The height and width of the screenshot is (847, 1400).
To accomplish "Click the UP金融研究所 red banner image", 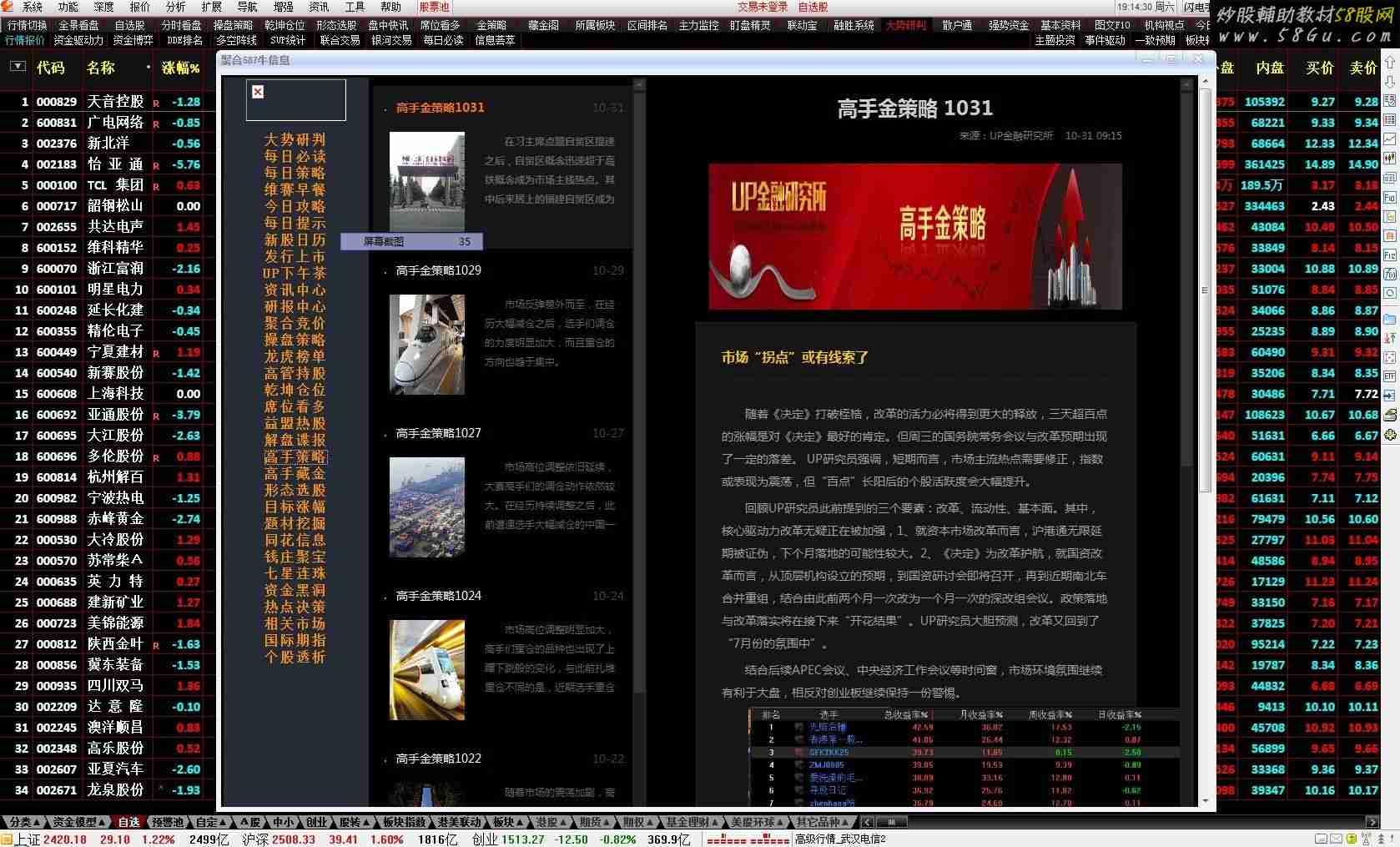I will point(915,236).
